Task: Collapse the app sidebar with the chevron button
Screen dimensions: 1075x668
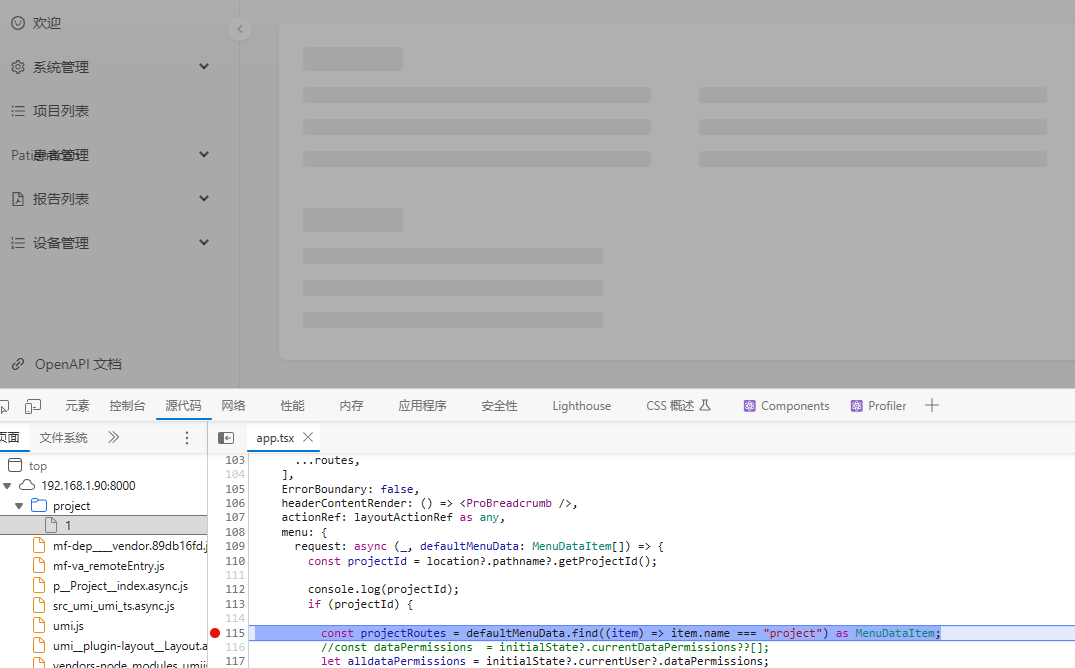Action: tap(240, 29)
